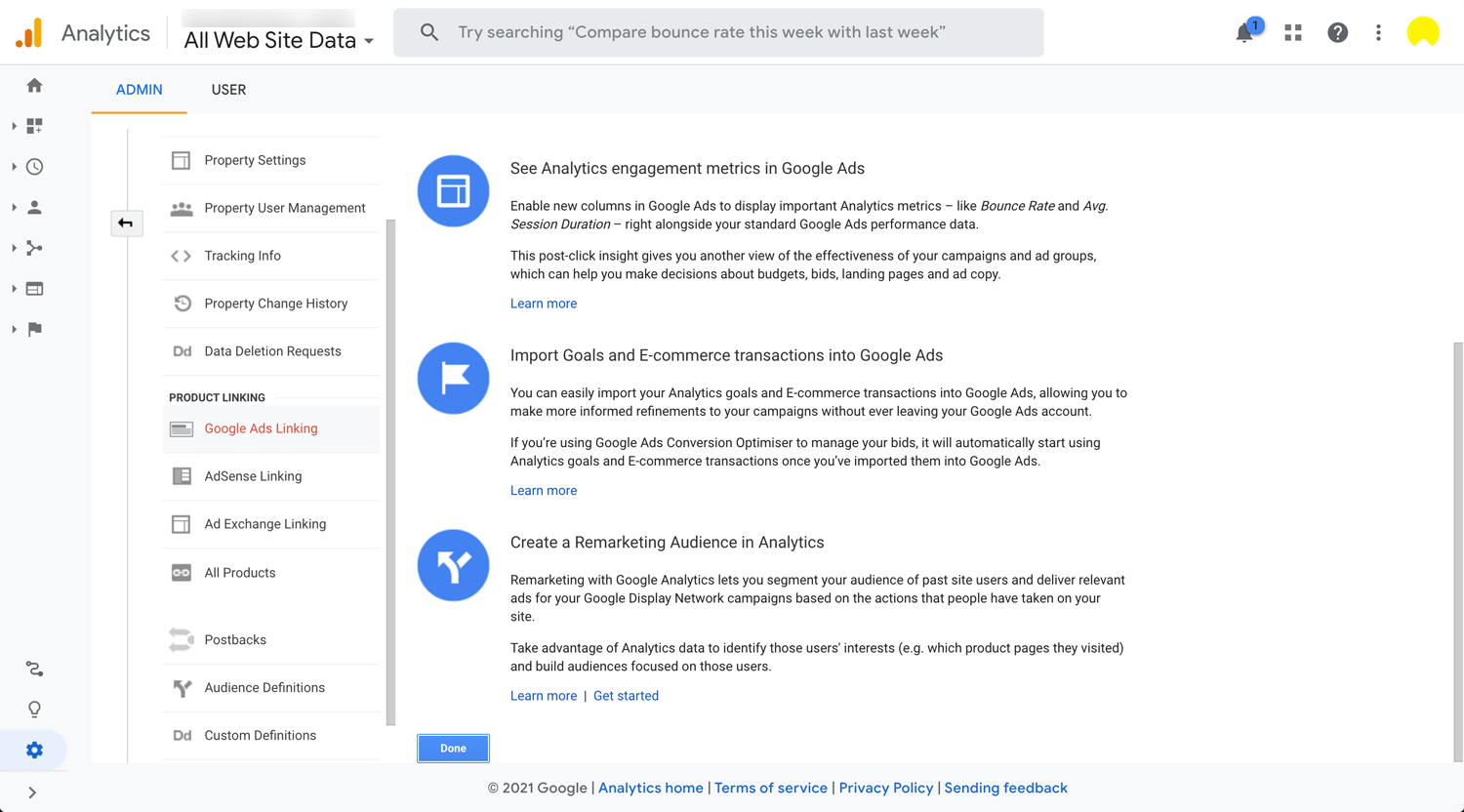This screenshot has height=812, width=1464.
Task: Open the Audience person icon
Action: [34, 207]
